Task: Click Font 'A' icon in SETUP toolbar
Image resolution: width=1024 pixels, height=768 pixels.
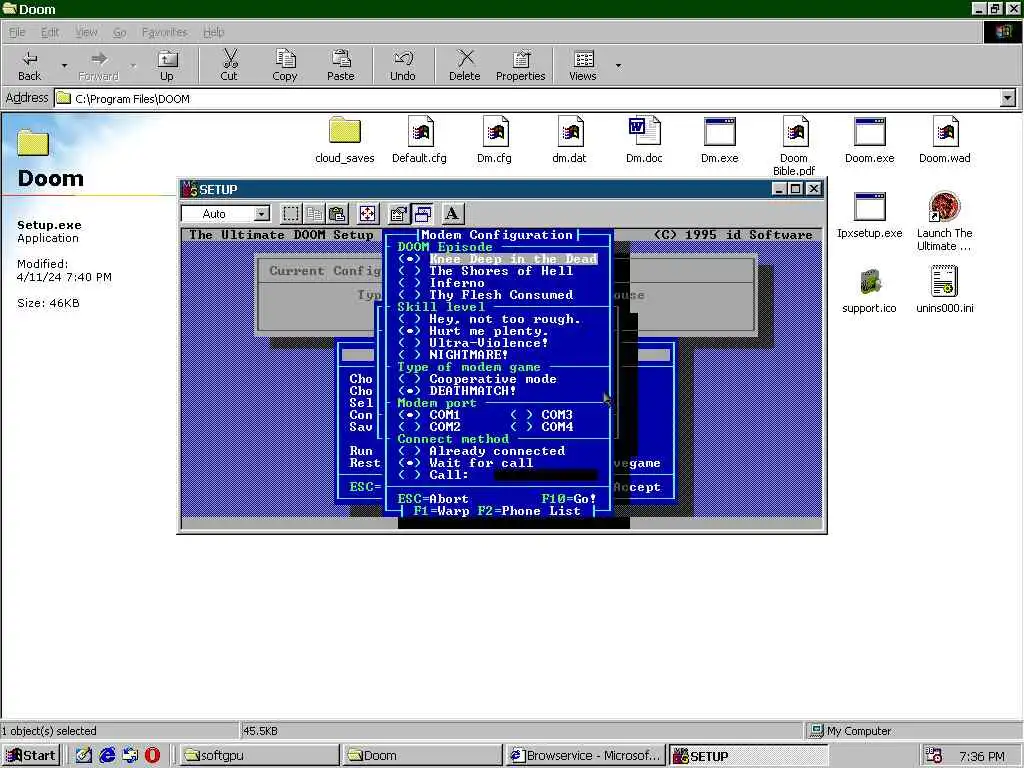Action: 452,214
